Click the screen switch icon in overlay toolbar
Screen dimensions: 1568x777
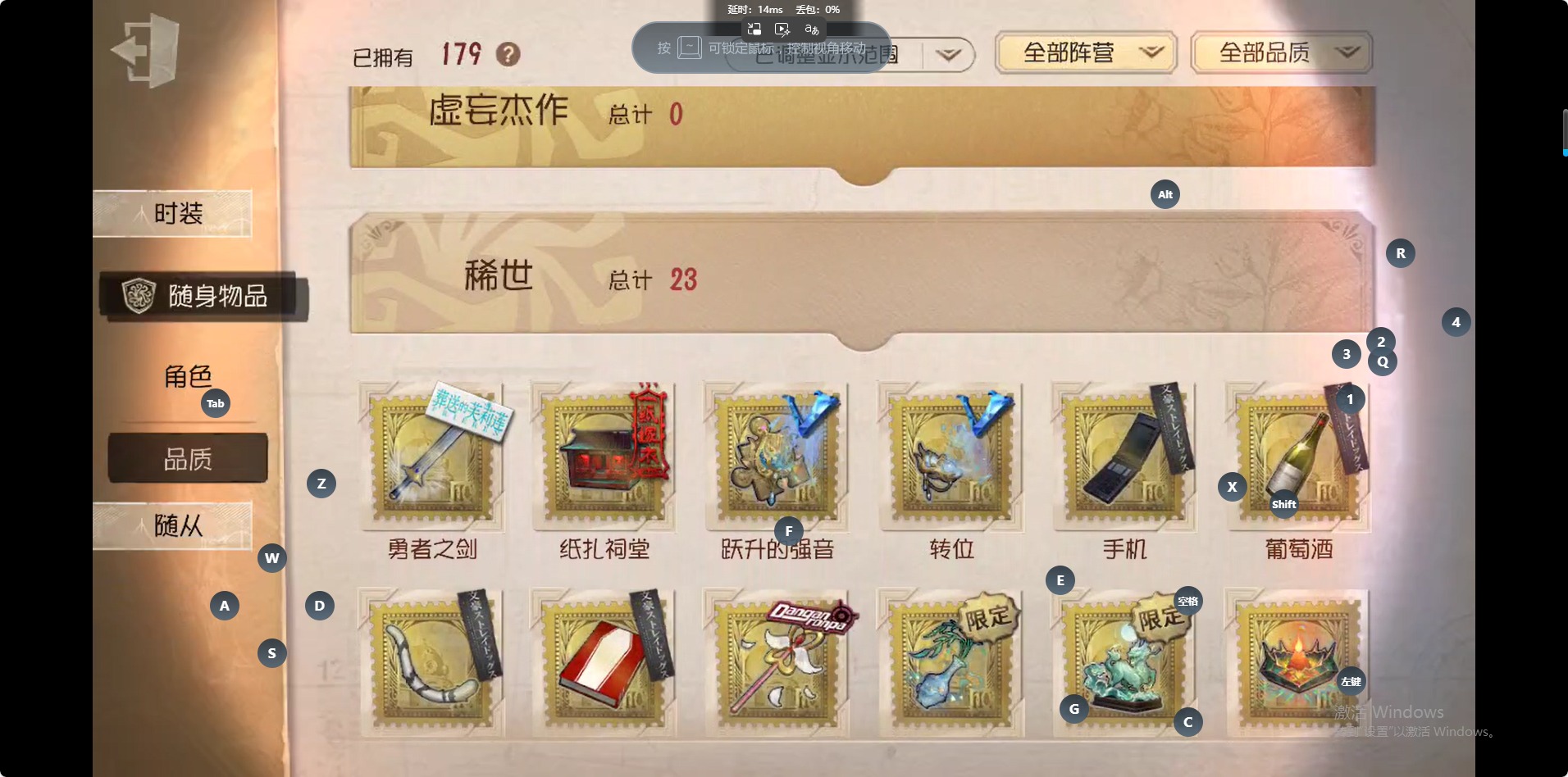[754, 30]
